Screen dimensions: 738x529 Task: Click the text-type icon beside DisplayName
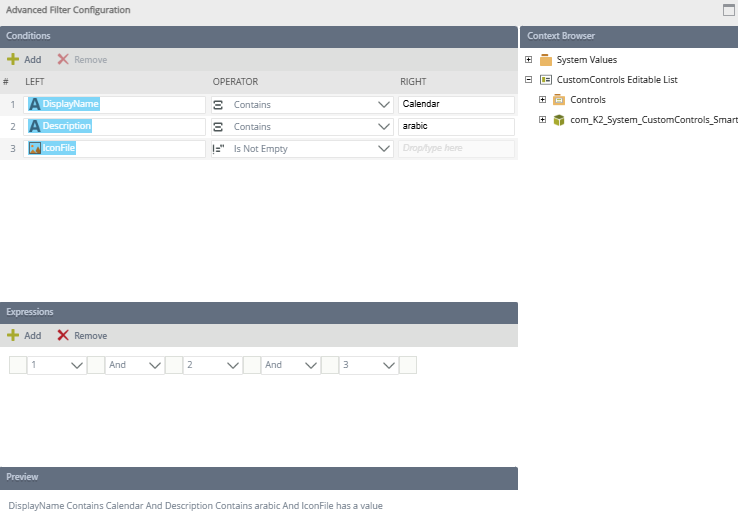tap(34, 104)
